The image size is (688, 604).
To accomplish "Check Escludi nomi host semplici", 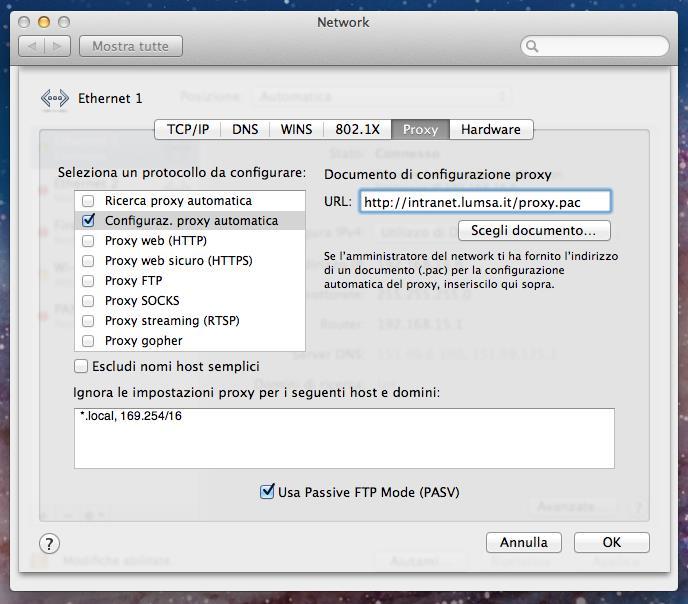I will tap(81, 366).
